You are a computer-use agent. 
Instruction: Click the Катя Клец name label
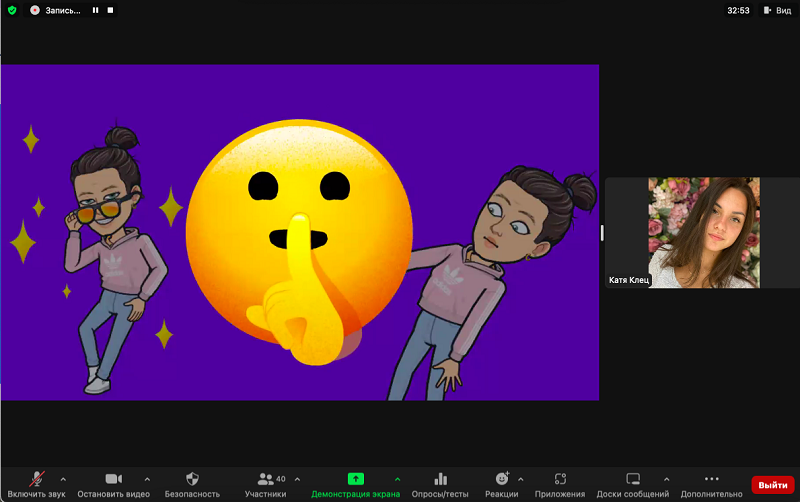tap(629, 280)
